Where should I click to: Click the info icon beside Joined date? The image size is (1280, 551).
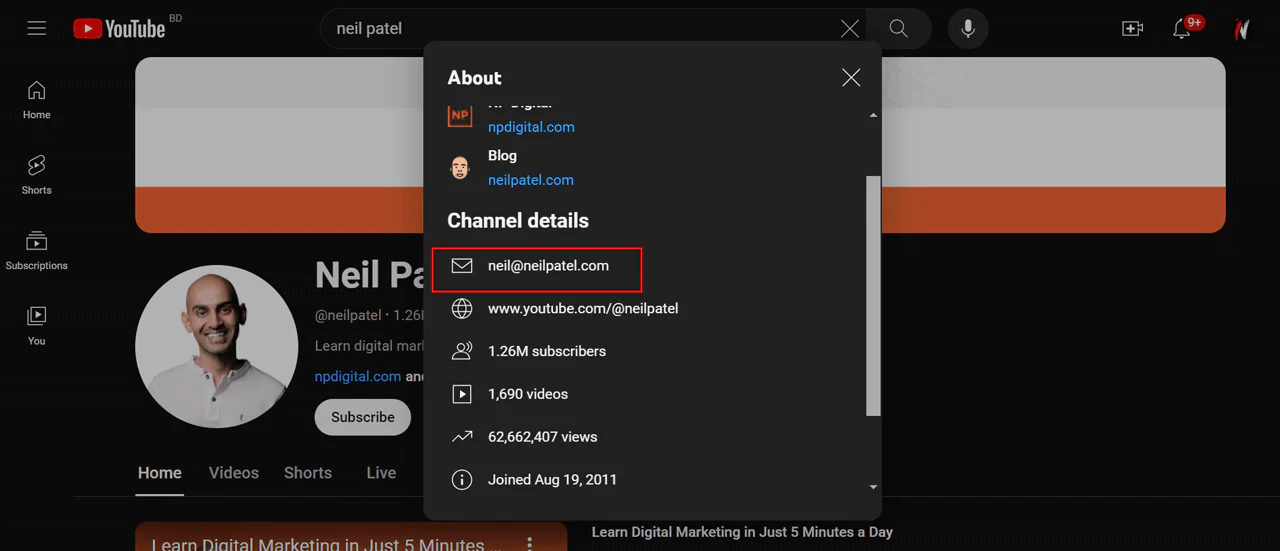[462, 480]
